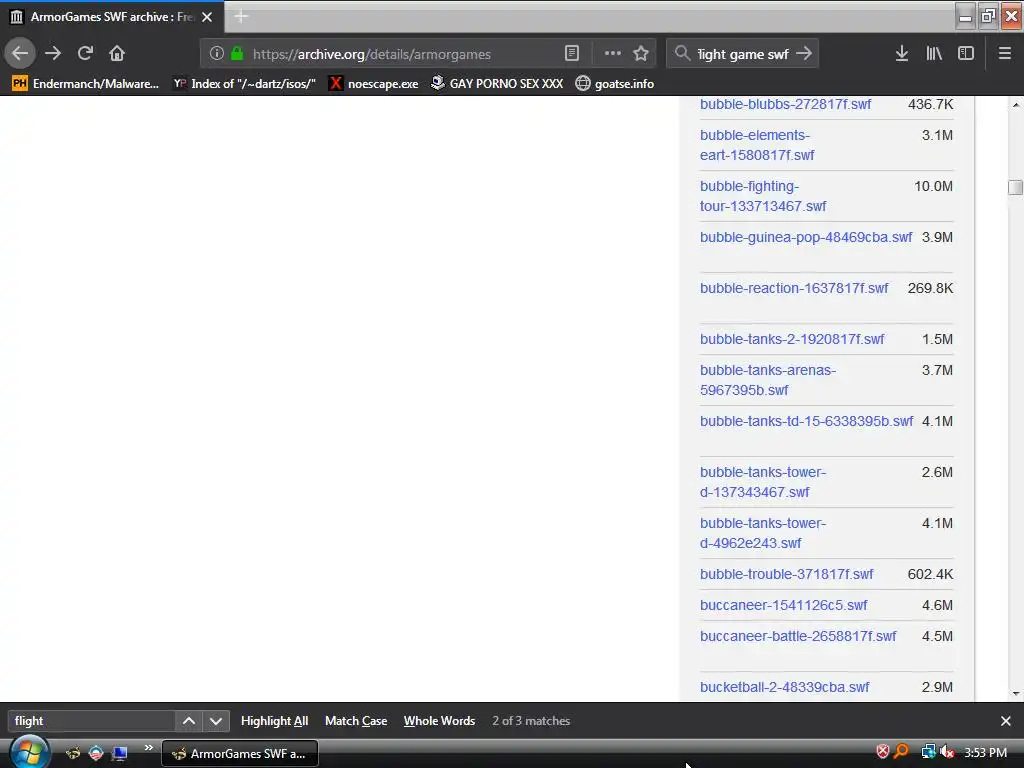Reload the current page
This screenshot has width=1024, height=768.
85,54
